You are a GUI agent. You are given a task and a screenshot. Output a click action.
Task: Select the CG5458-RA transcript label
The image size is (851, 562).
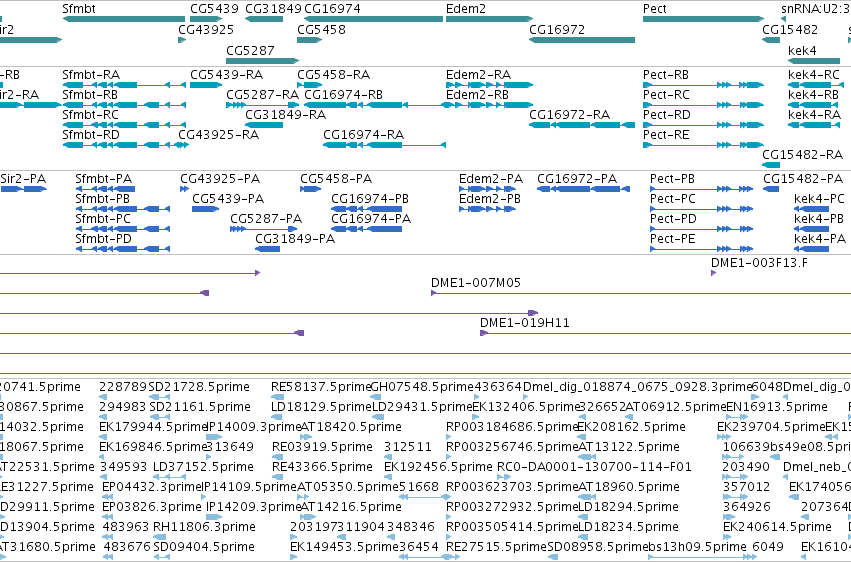(x=334, y=74)
